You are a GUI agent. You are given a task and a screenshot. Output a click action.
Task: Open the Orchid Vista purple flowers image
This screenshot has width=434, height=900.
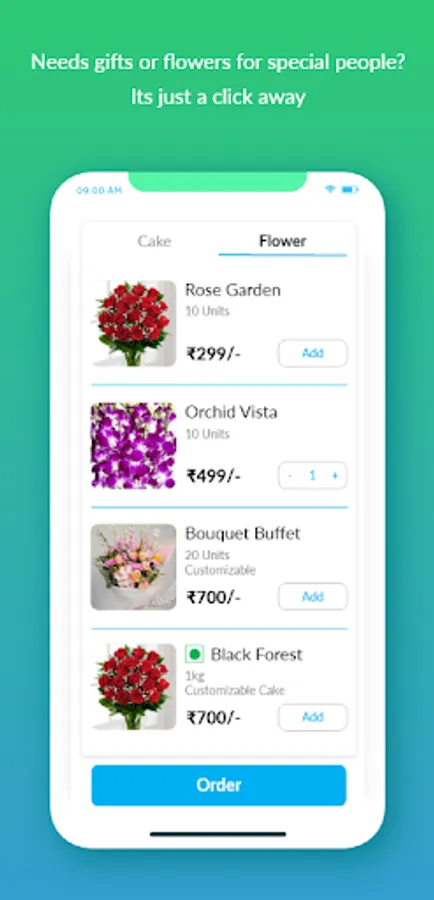tap(133, 445)
